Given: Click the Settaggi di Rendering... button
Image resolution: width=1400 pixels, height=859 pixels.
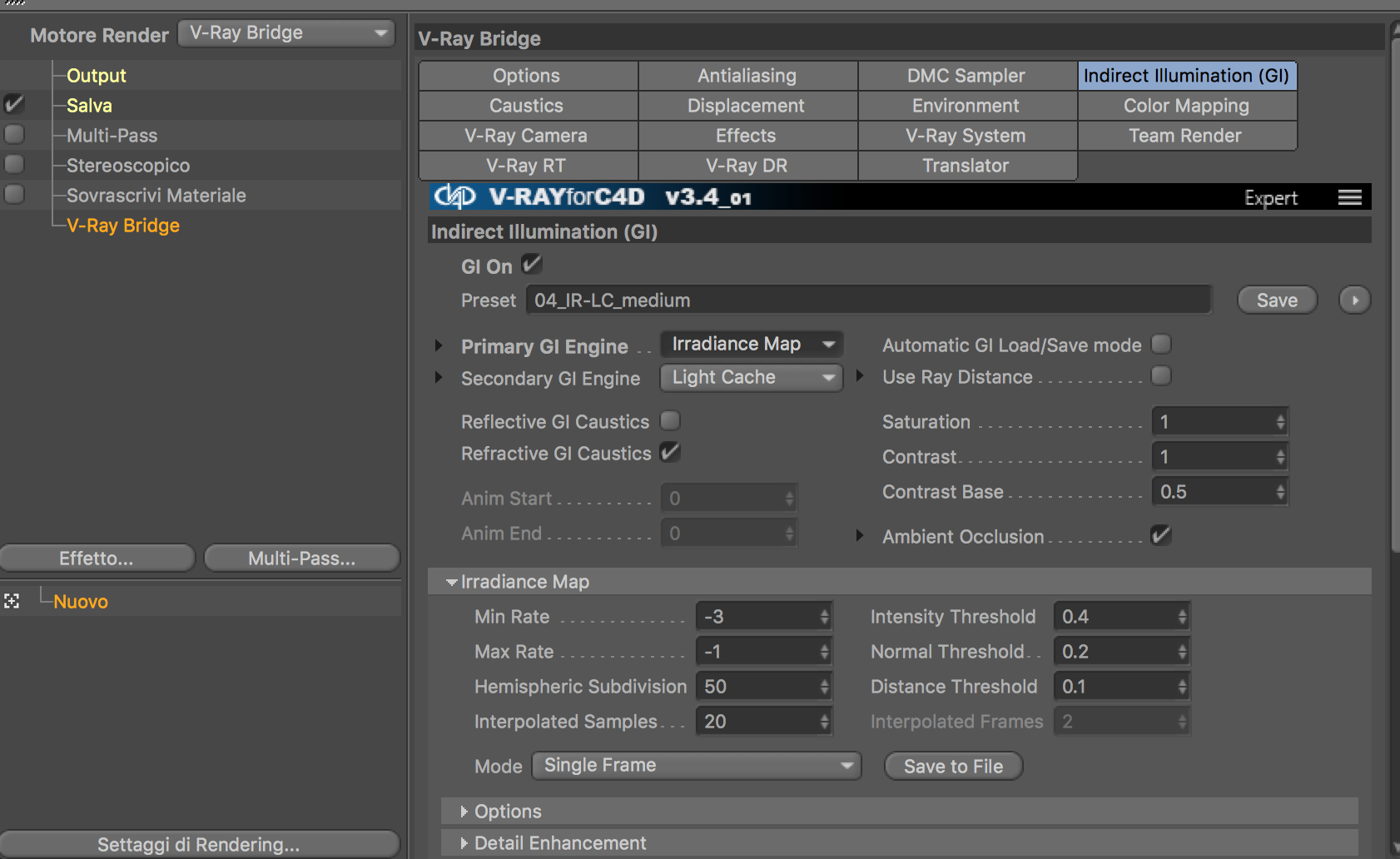Looking at the screenshot, I should pyautogui.click(x=199, y=844).
